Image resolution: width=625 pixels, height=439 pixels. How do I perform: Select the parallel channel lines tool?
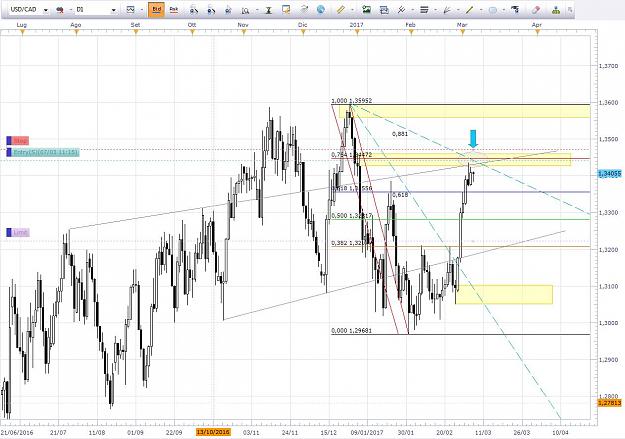[340, 10]
